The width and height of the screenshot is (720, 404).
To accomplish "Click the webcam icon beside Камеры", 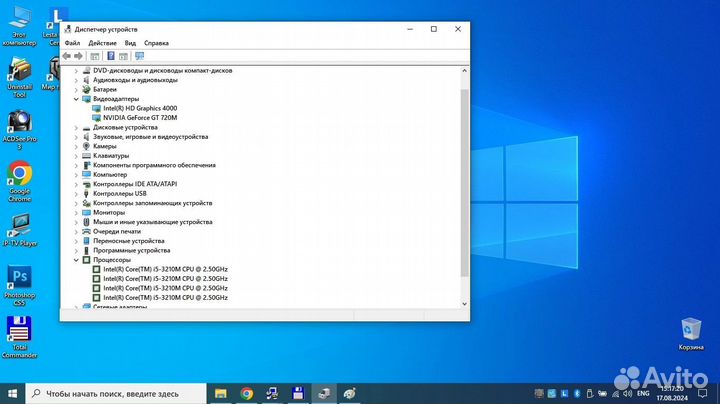I will click(x=86, y=146).
